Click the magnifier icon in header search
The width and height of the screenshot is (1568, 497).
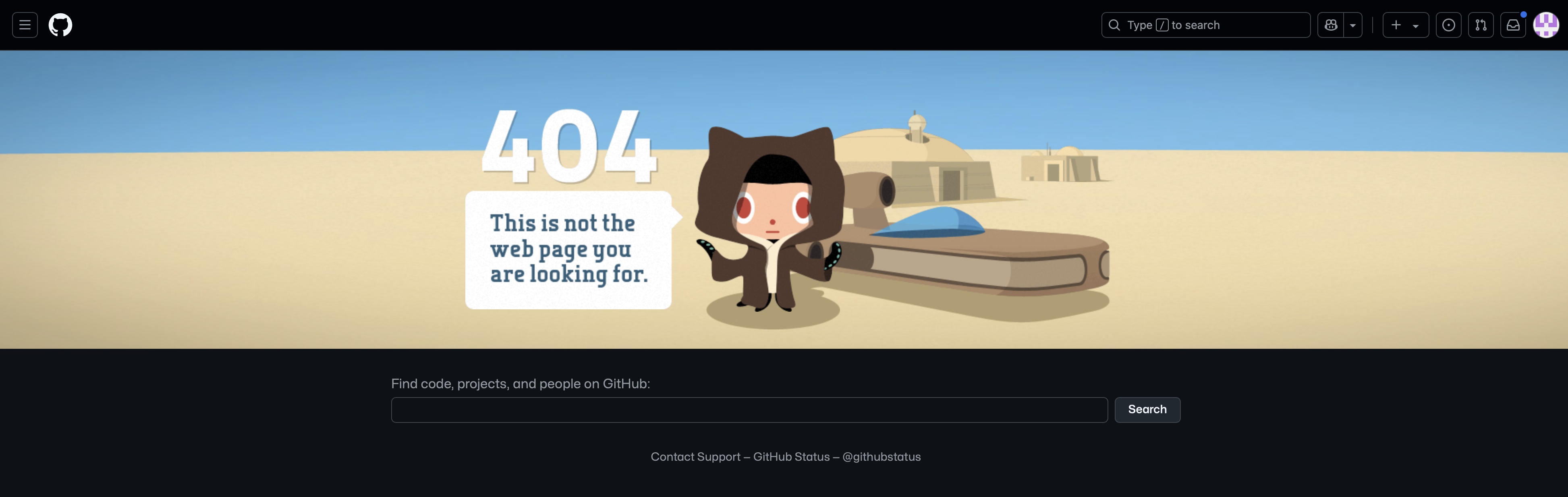pyautogui.click(x=1114, y=25)
